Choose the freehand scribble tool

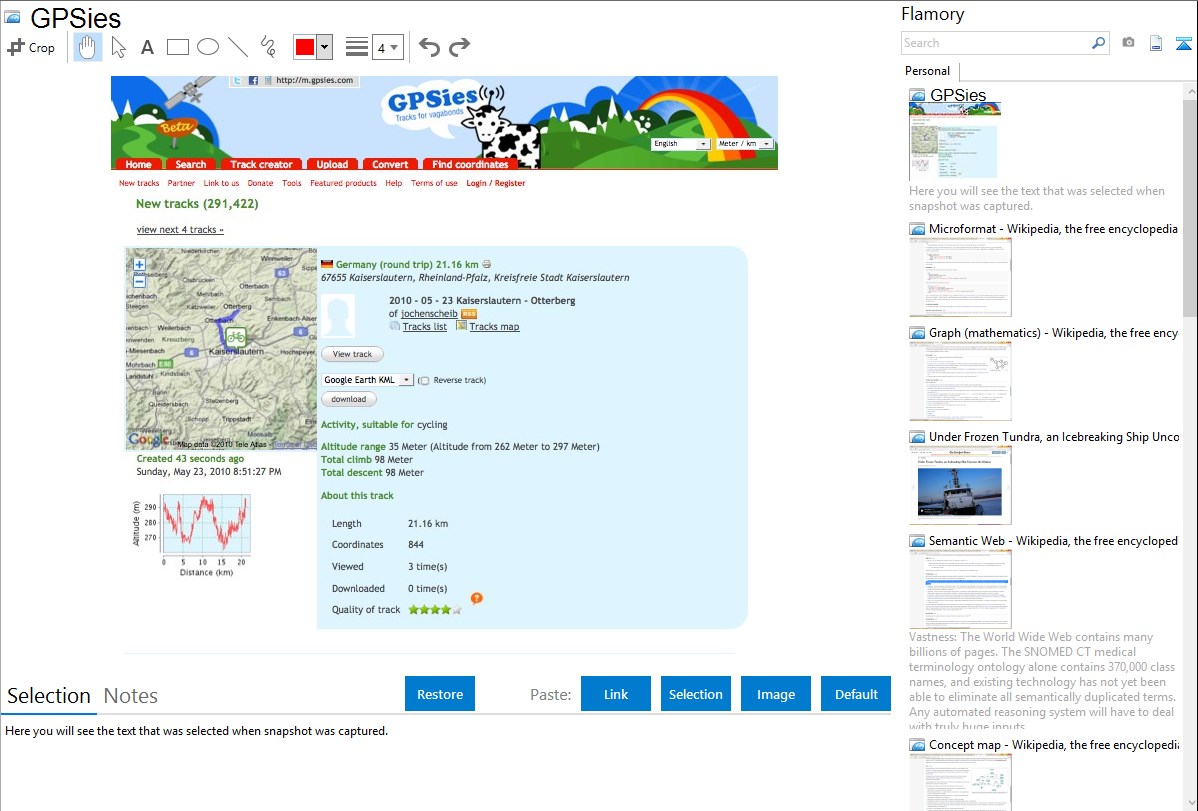tap(268, 47)
